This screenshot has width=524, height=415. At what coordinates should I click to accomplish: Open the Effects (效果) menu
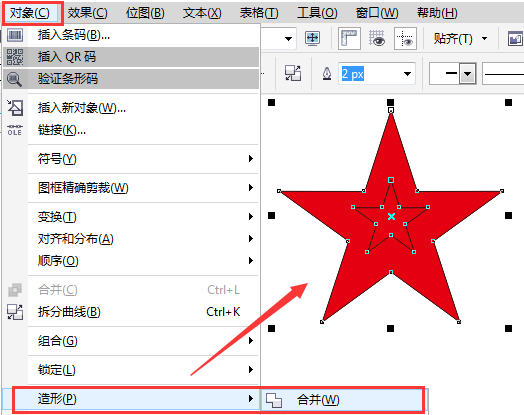click(x=88, y=13)
